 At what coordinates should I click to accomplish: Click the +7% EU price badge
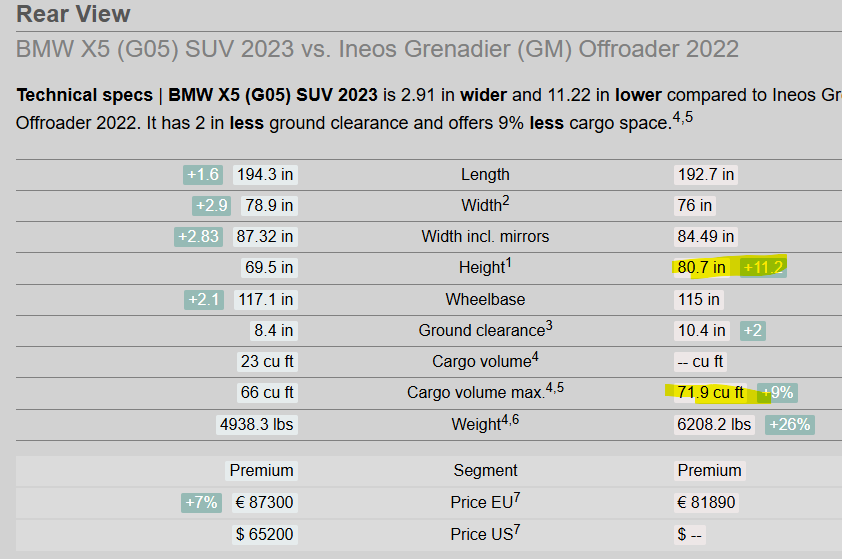click(201, 502)
